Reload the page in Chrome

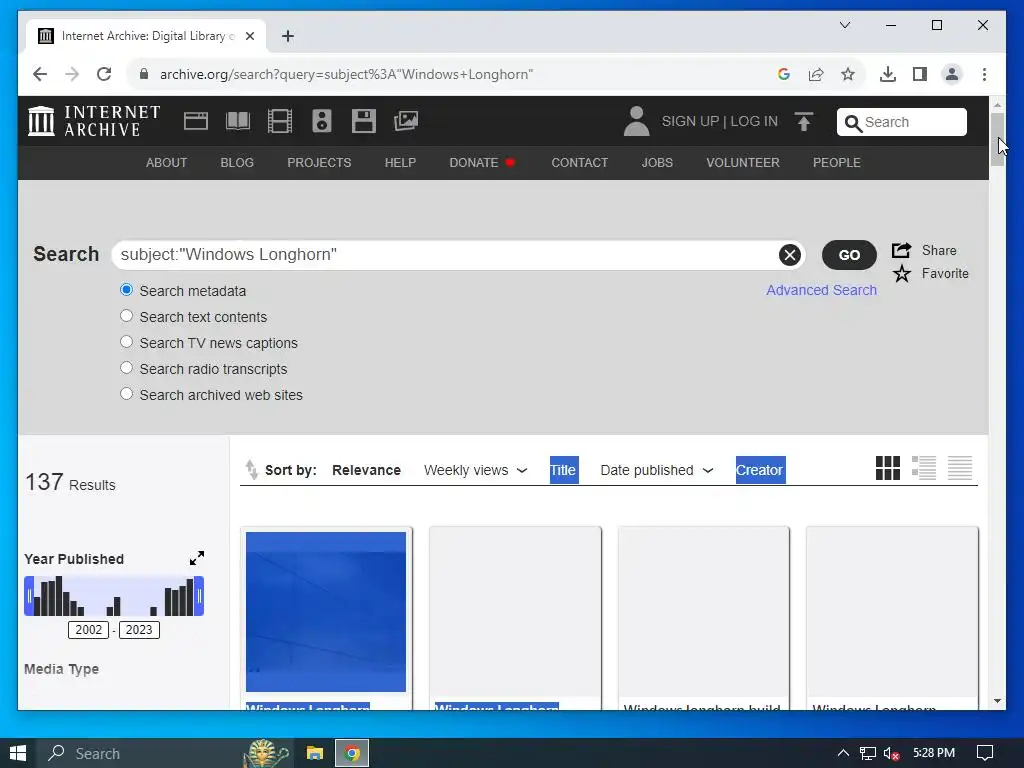point(104,74)
